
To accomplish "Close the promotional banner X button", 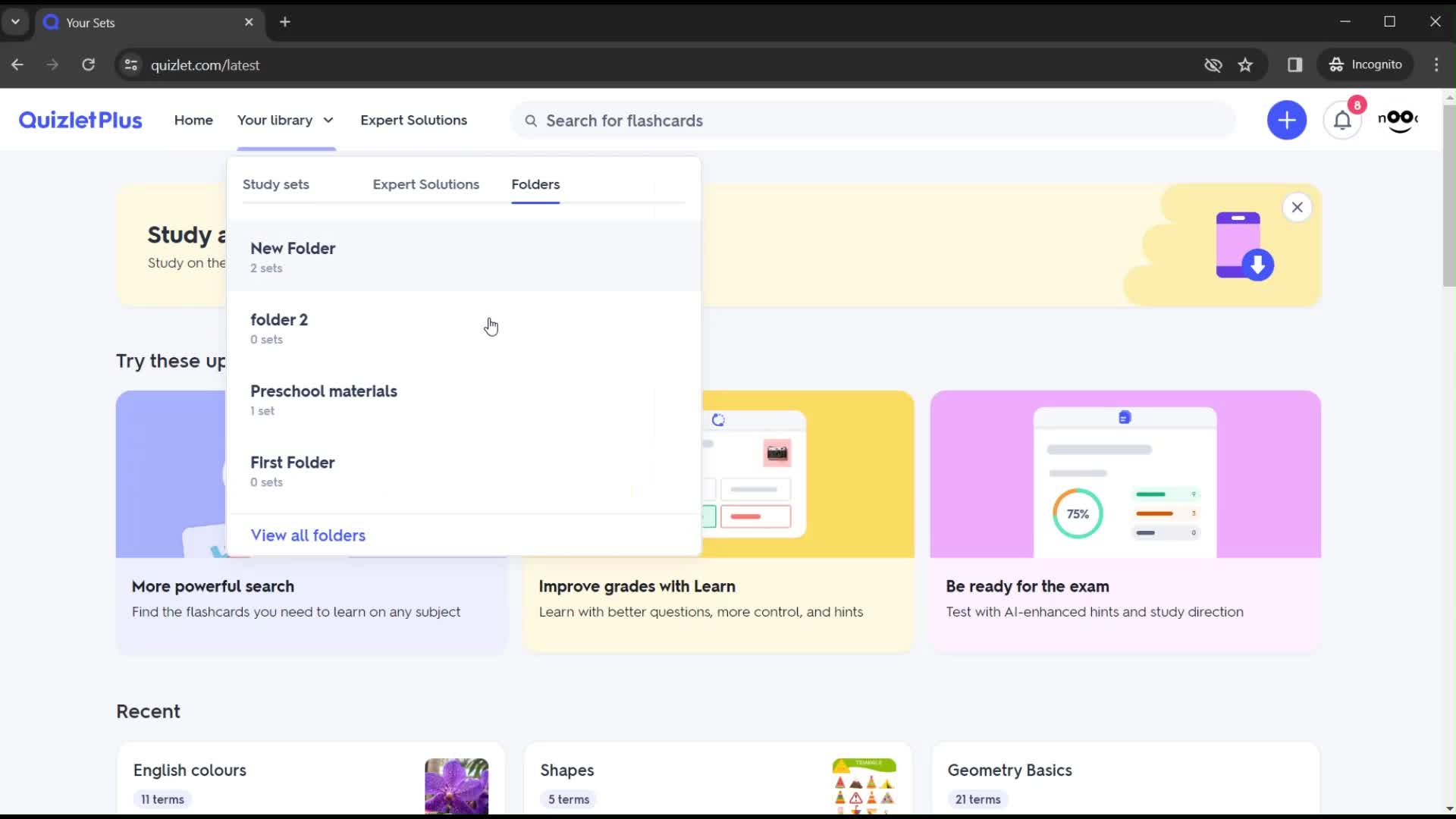I will tap(1298, 207).
